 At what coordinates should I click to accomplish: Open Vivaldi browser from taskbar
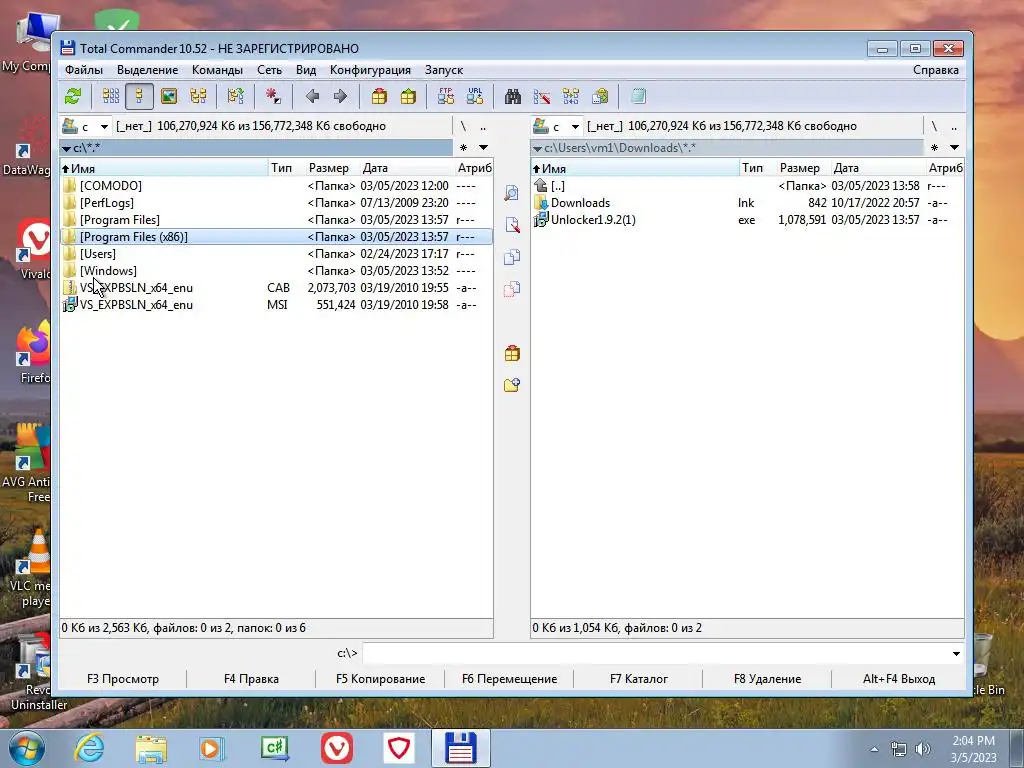tap(337, 748)
